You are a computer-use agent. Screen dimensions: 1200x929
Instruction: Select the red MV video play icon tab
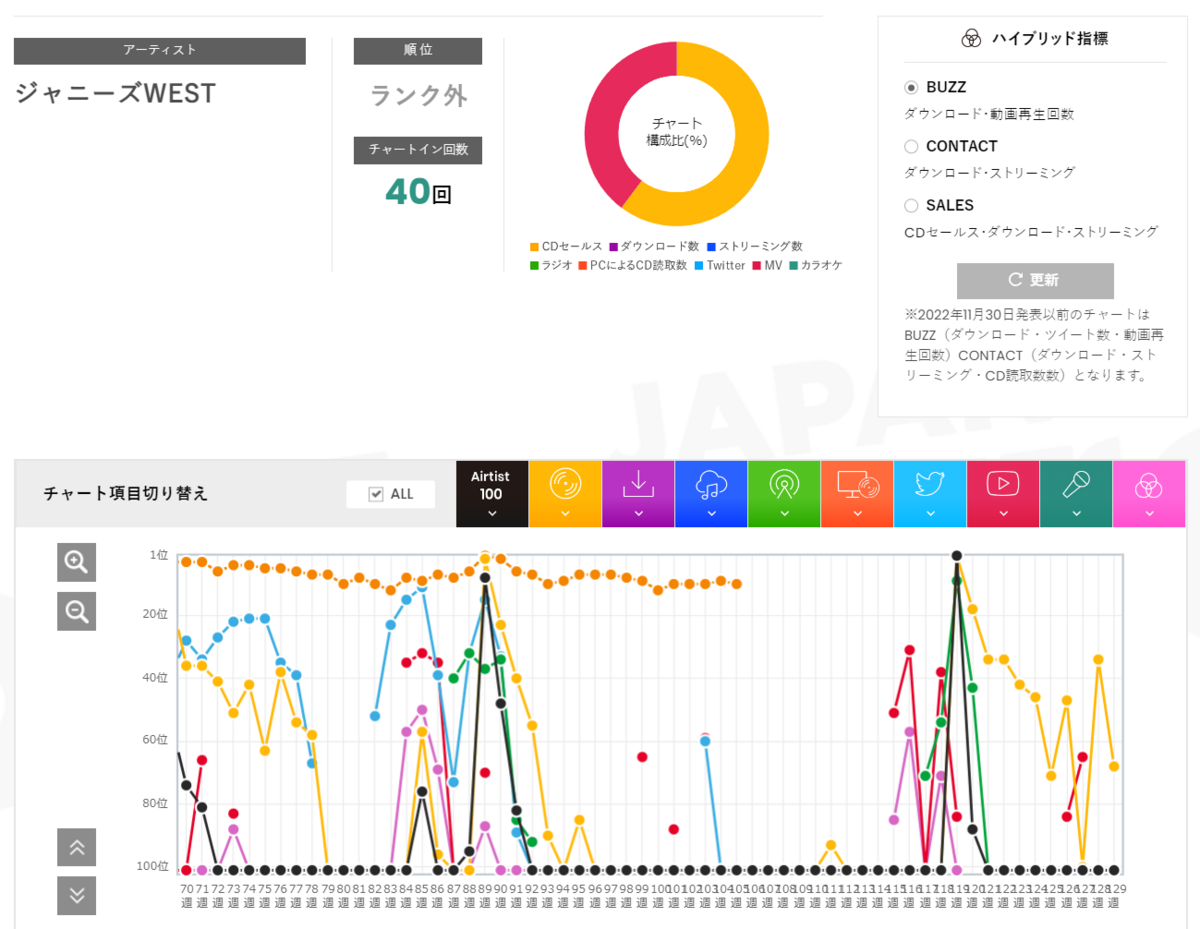(x=1003, y=493)
